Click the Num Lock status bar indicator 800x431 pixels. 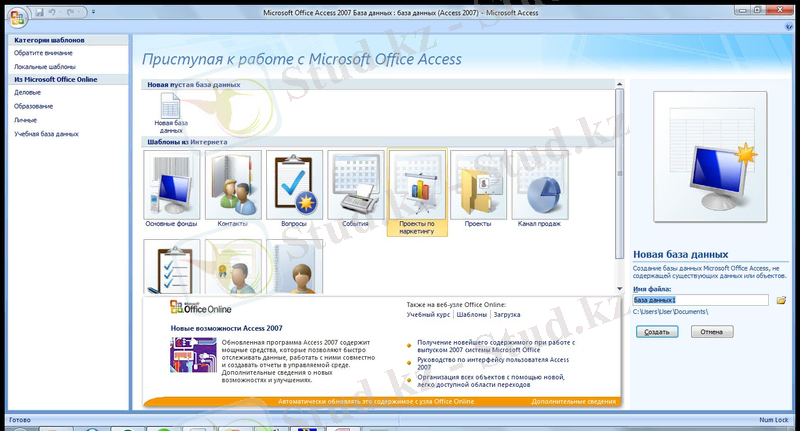click(x=773, y=420)
